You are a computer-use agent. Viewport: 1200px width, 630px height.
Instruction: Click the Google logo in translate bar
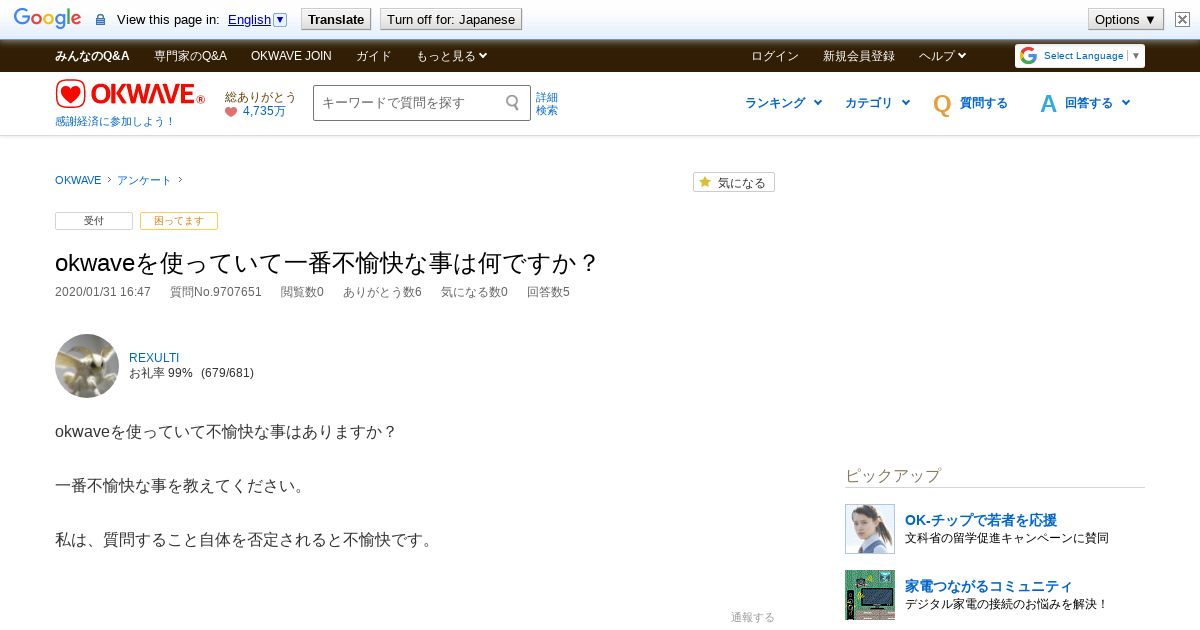click(x=47, y=19)
